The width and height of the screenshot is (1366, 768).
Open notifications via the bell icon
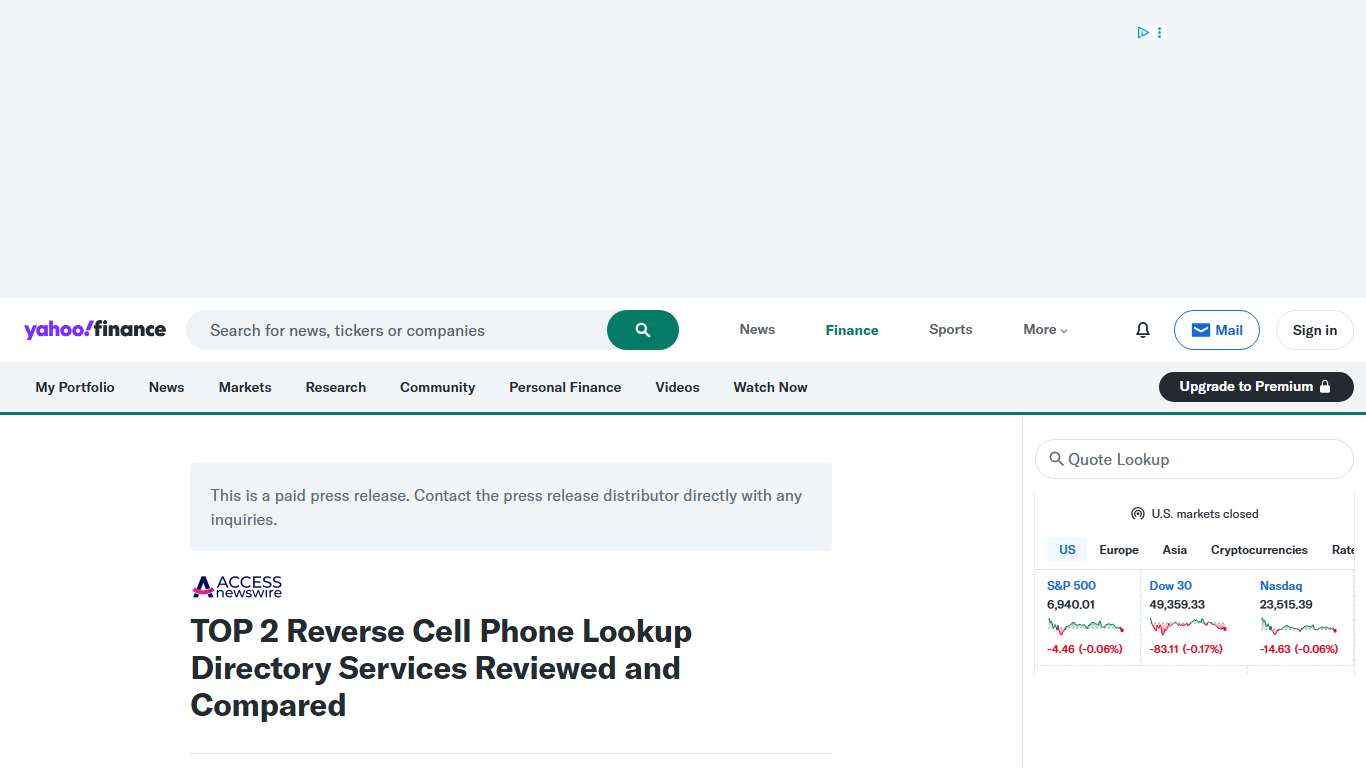[x=1142, y=329]
